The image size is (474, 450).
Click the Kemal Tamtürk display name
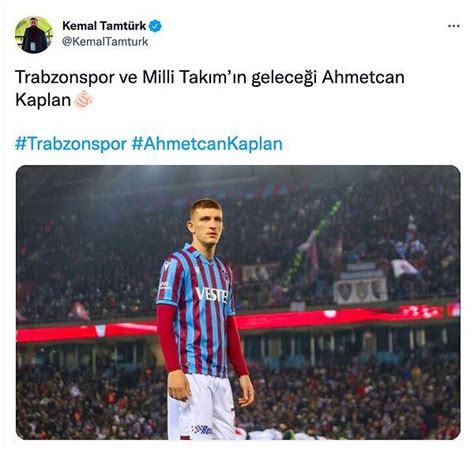click(104, 26)
